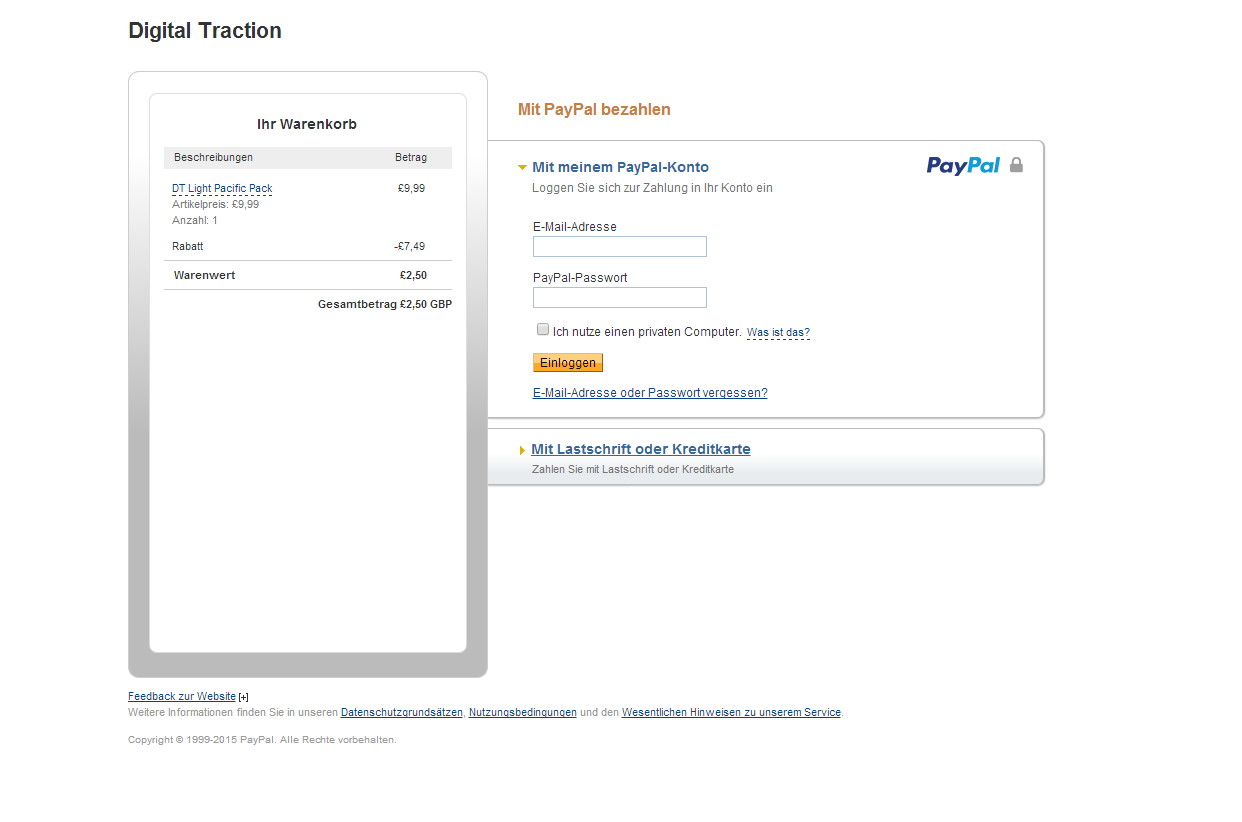Select the 'Mit meinem PayPal-Konto' heading

[620, 167]
